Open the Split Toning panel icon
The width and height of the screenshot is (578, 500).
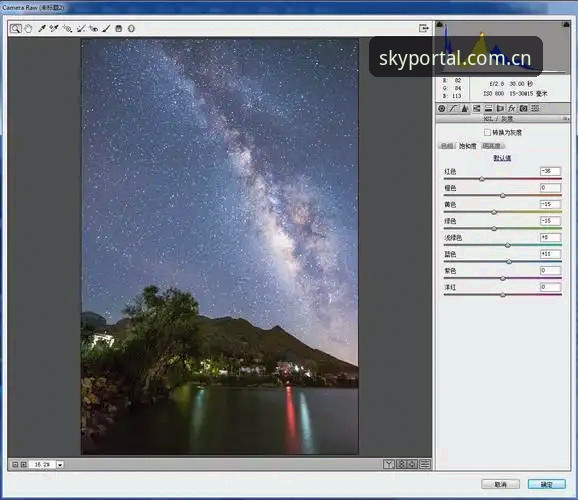click(x=488, y=108)
